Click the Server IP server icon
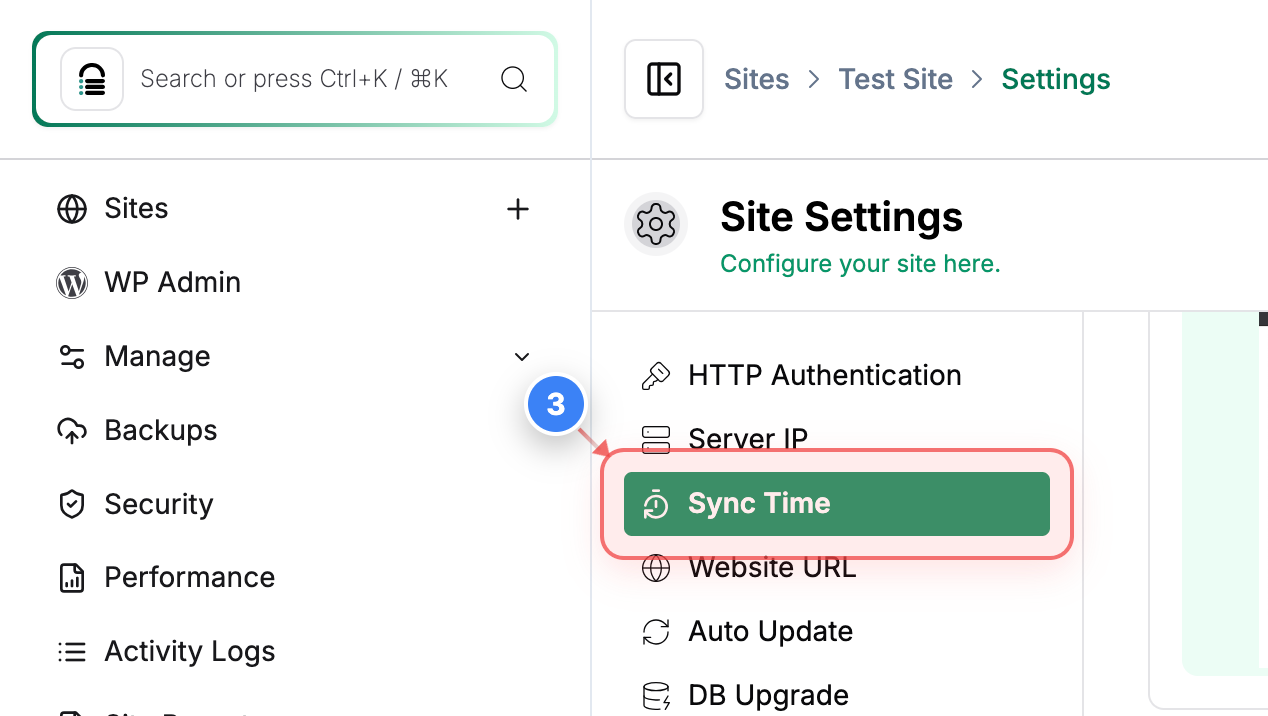This screenshot has height=716, width=1268. 656,439
